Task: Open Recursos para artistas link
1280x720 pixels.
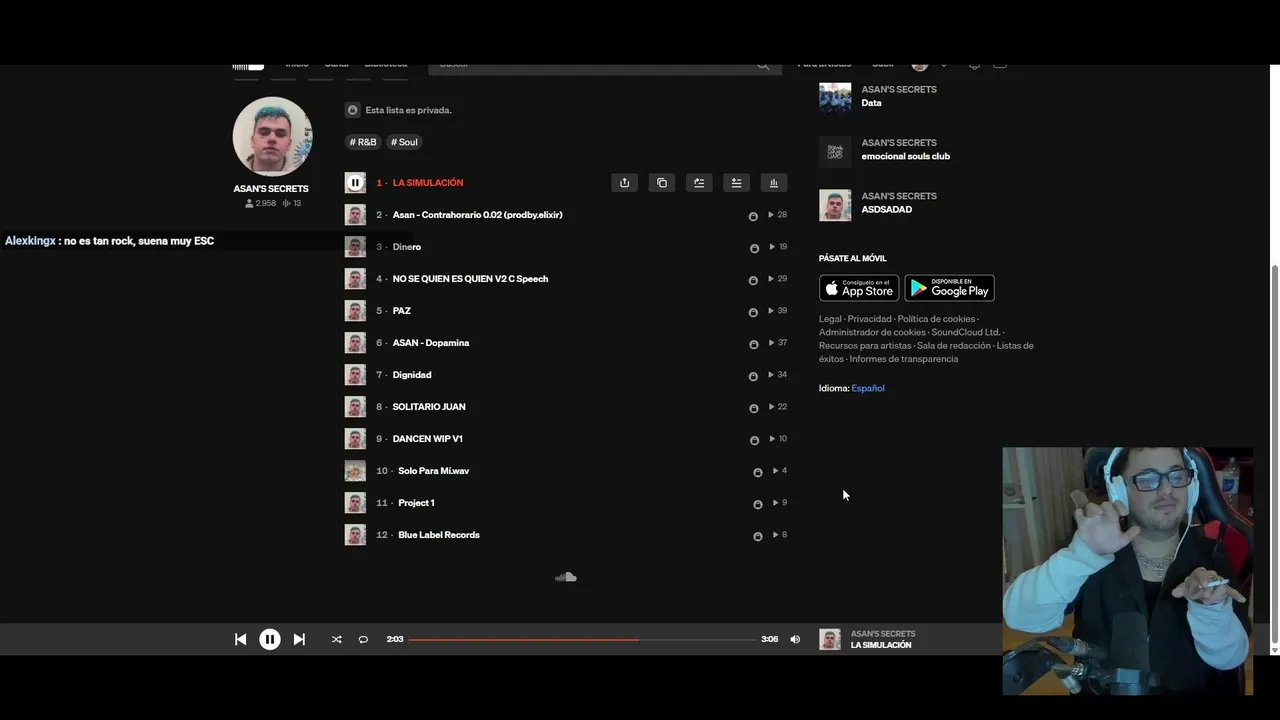Action: point(865,345)
